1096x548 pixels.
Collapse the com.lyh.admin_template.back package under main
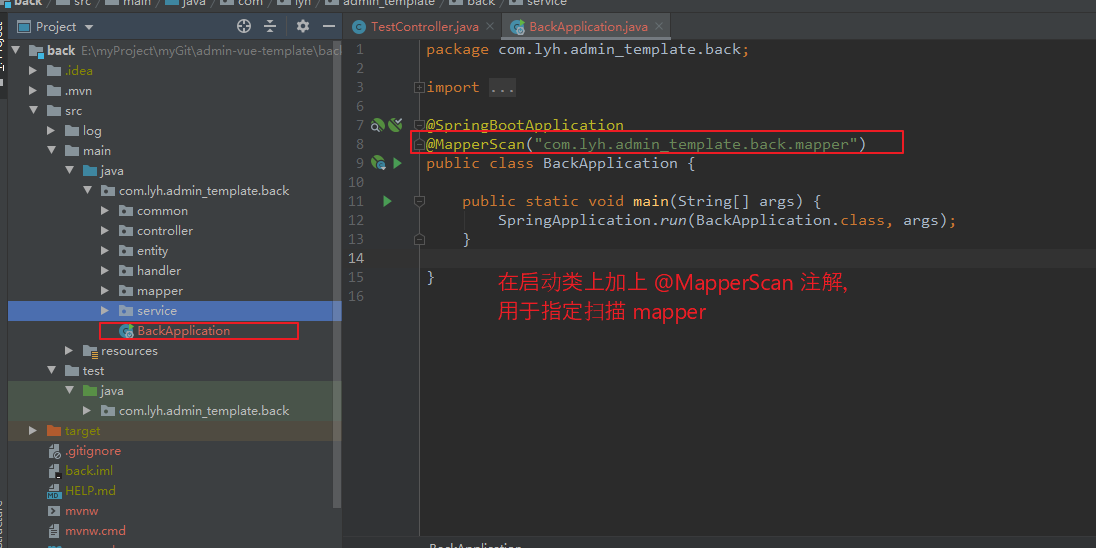(x=87, y=191)
